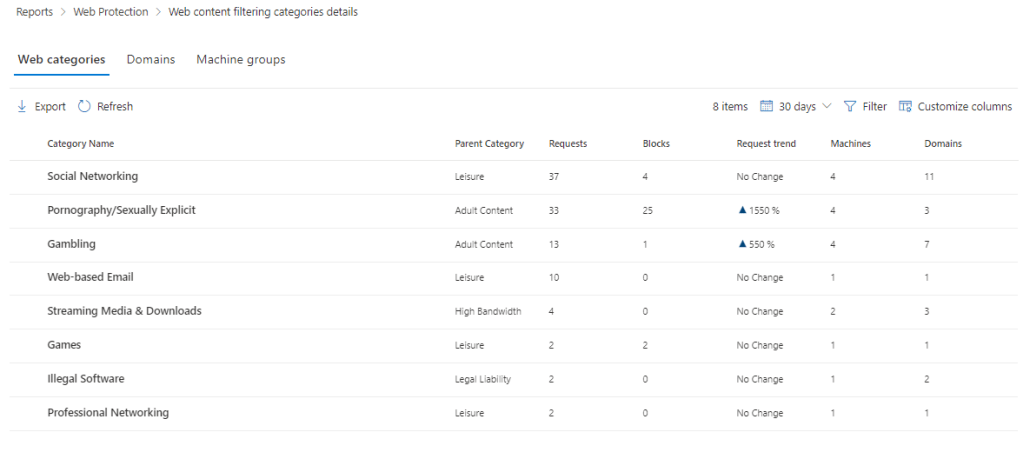Click the Refresh circular arrow icon
This screenshot has height=459, width=1023.
pos(84,107)
